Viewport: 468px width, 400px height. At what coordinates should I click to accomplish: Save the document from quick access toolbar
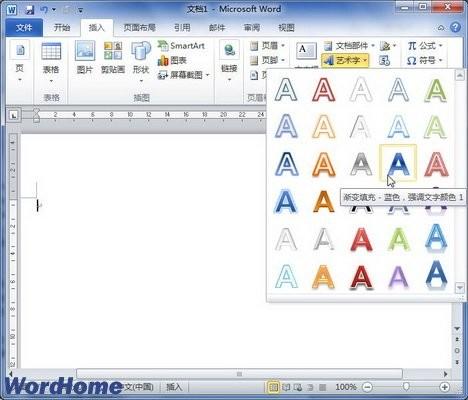click(x=30, y=9)
